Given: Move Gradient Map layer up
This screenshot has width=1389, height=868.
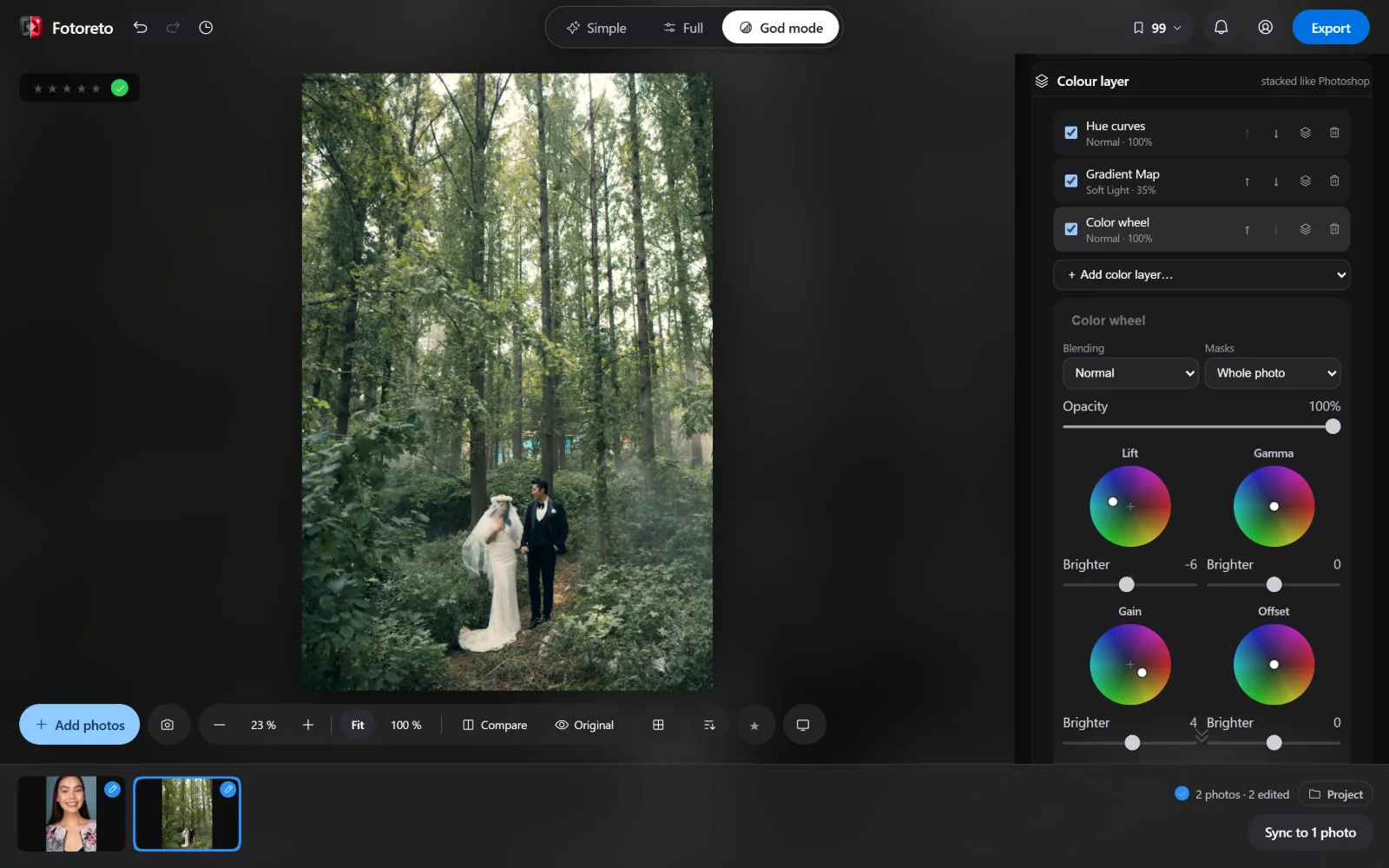Looking at the screenshot, I should click(1247, 181).
